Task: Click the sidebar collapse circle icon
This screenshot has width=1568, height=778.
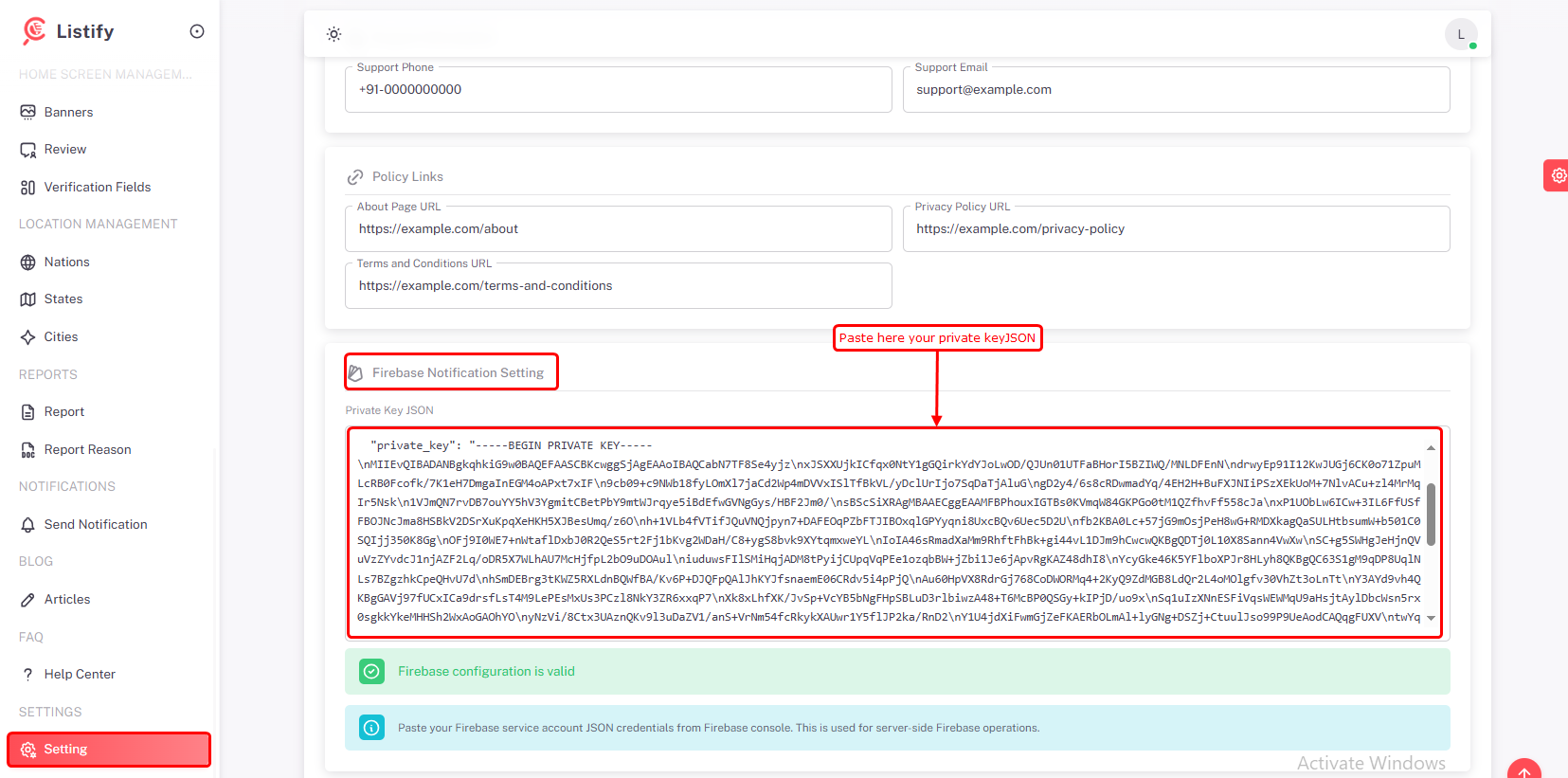Action: click(197, 31)
